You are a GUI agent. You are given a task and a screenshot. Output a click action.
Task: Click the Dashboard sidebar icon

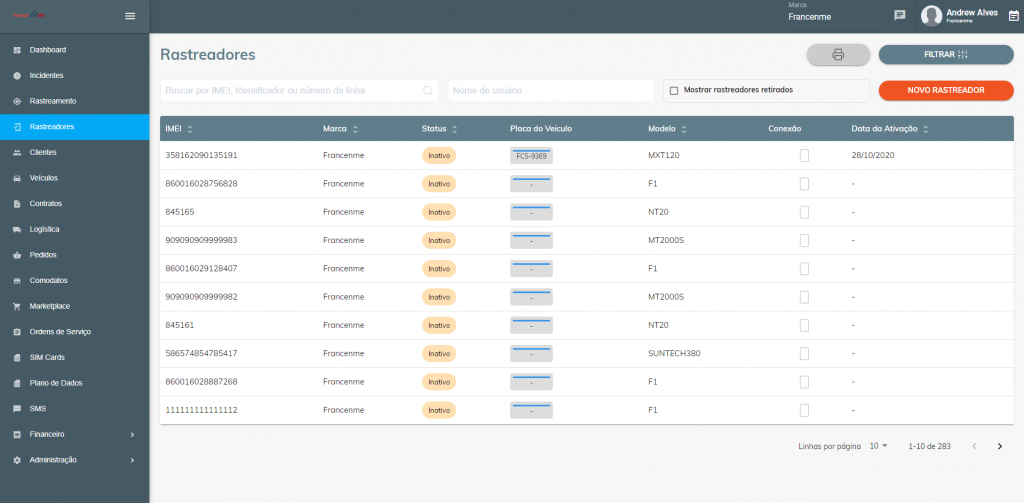(x=18, y=50)
